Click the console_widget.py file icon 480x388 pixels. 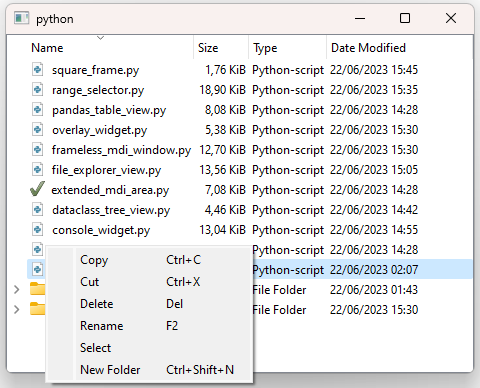pos(37,230)
